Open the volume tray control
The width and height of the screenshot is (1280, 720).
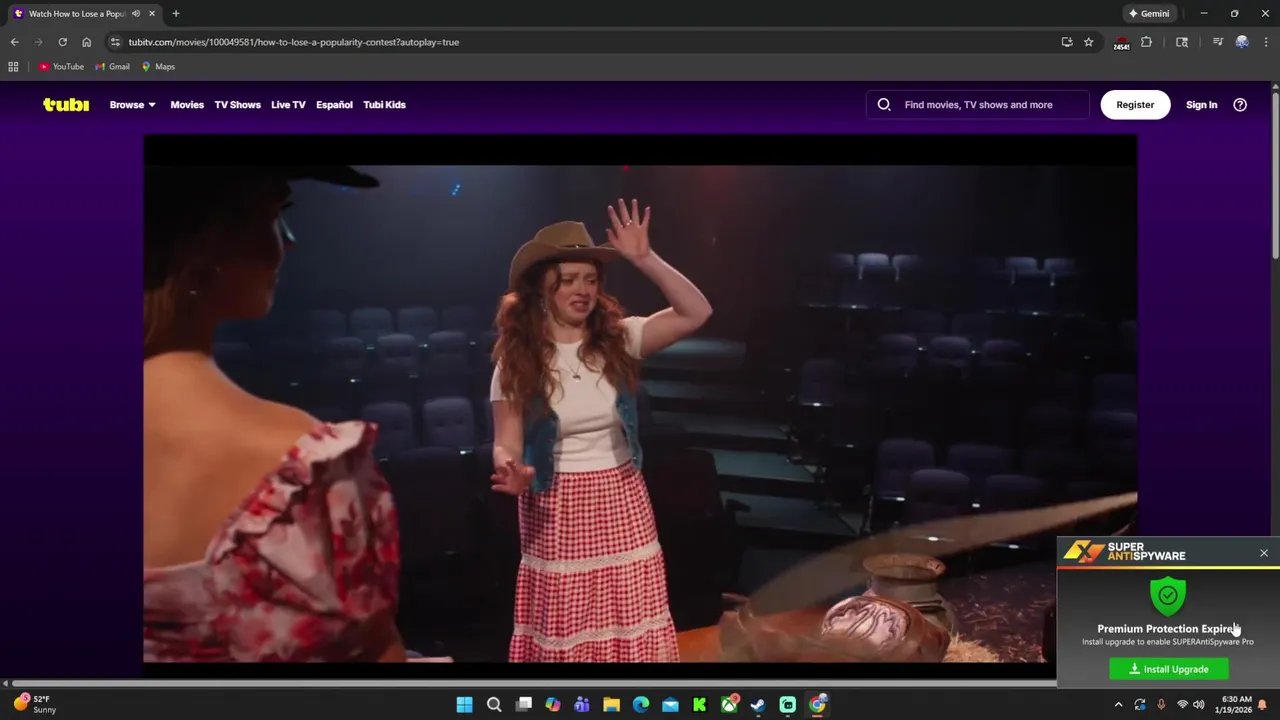pos(1199,705)
